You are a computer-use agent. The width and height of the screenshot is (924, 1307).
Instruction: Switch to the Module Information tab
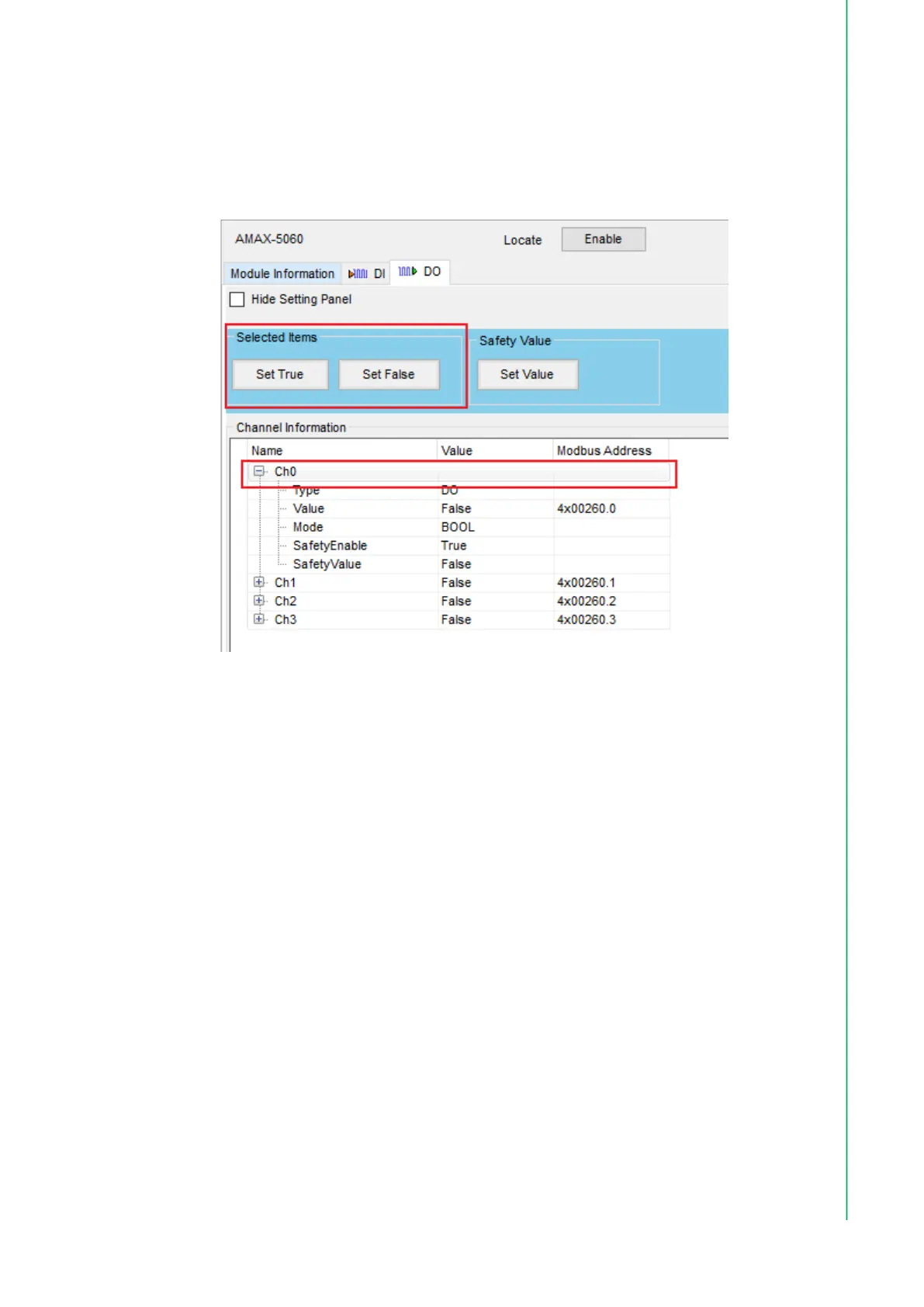[282, 274]
